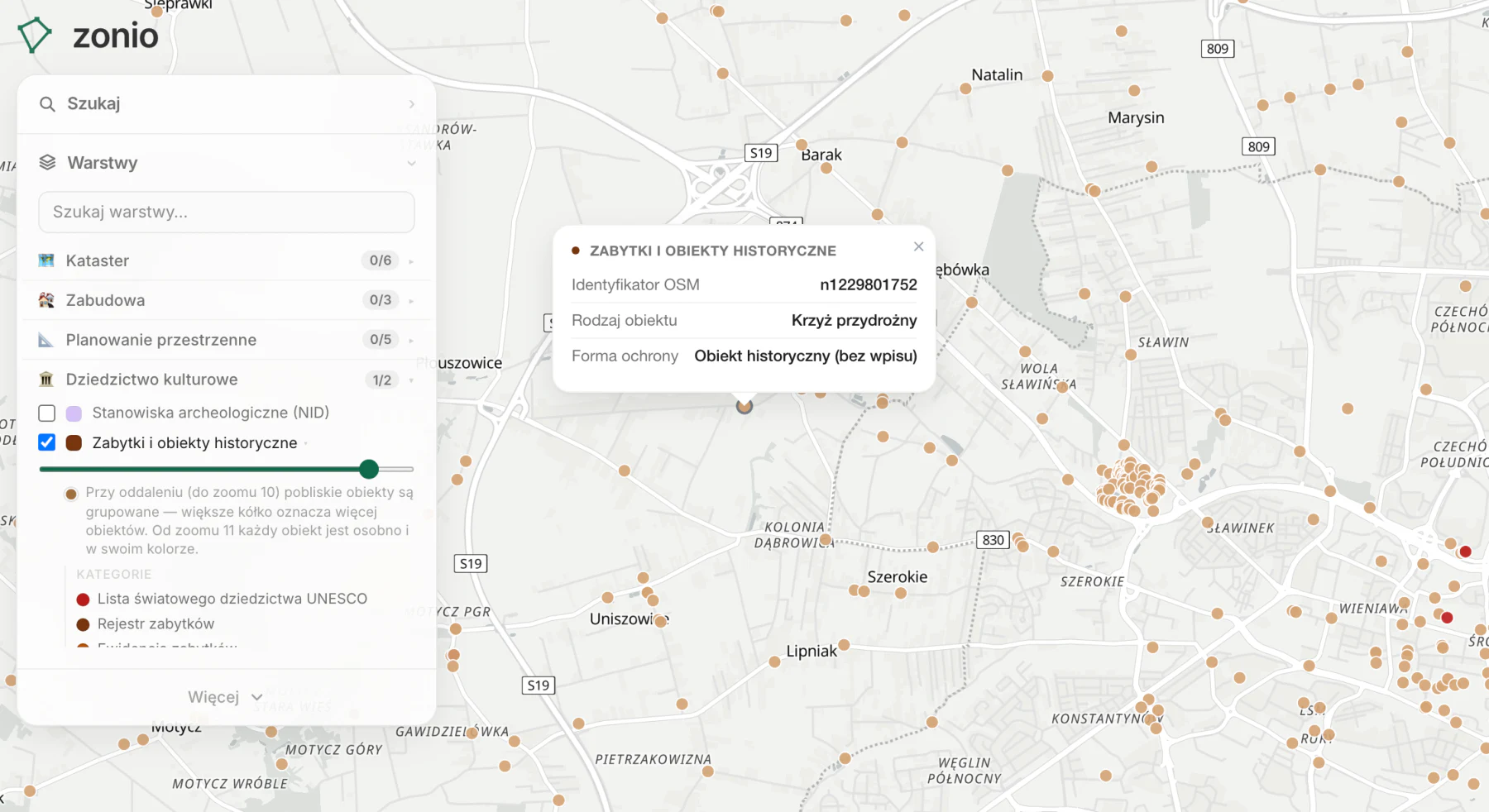Click the brown Zabytki layer color swatch
1489x812 pixels.
74,442
